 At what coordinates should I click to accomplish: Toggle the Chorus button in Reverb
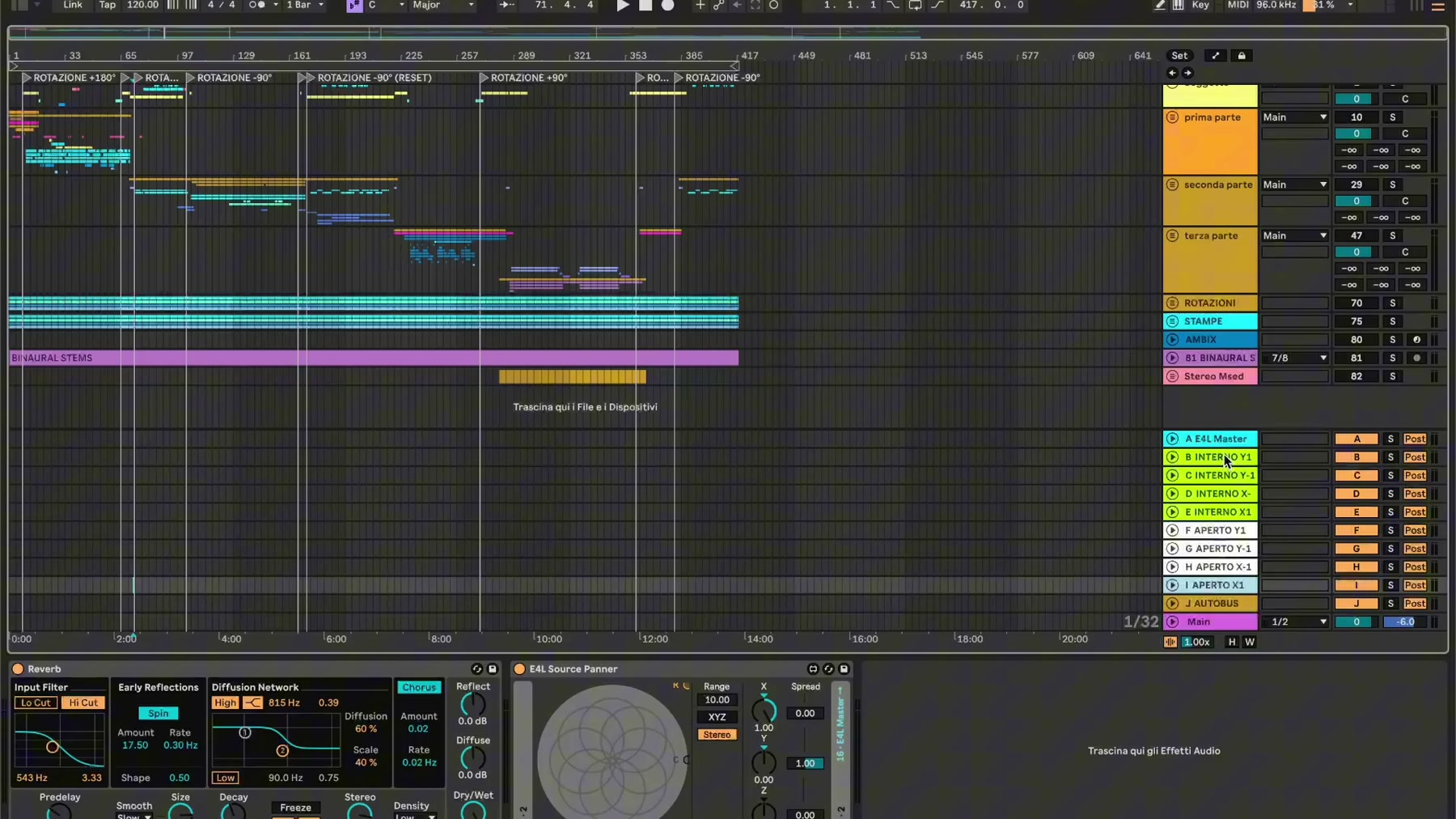[419, 687]
